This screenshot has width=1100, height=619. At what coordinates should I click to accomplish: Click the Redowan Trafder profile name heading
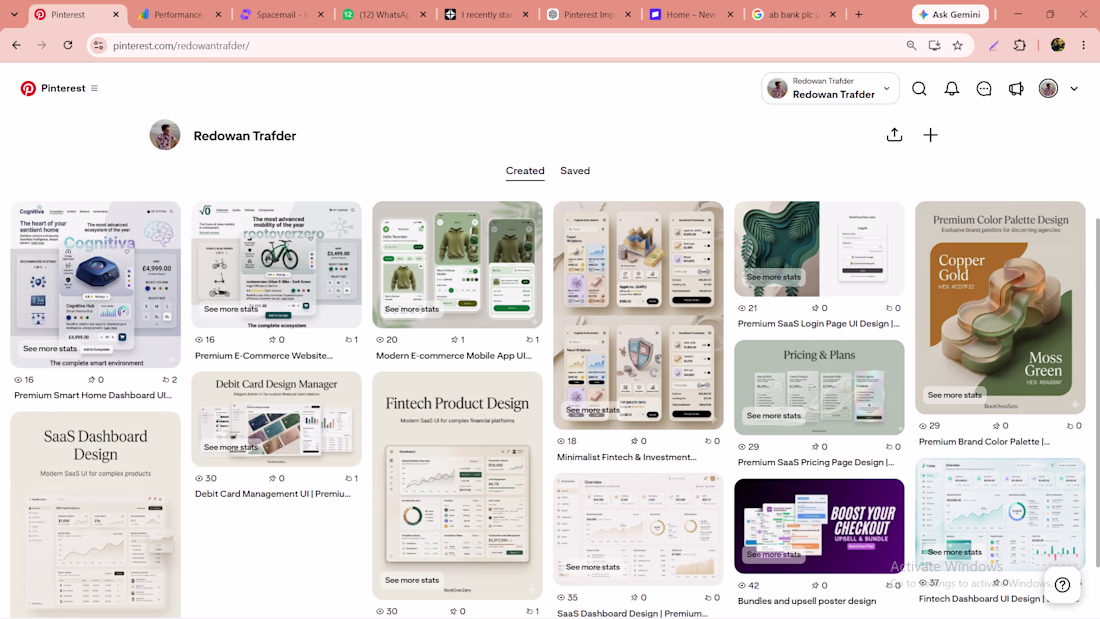(245, 135)
